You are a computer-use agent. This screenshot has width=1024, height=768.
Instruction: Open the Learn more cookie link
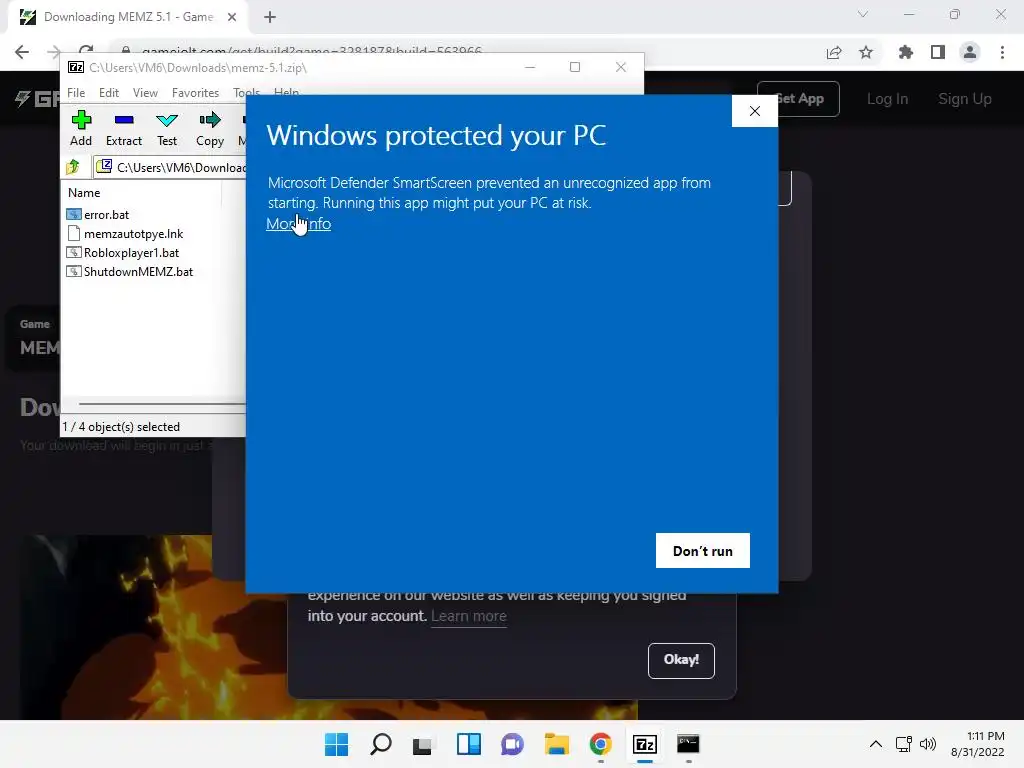(x=469, y=616)
